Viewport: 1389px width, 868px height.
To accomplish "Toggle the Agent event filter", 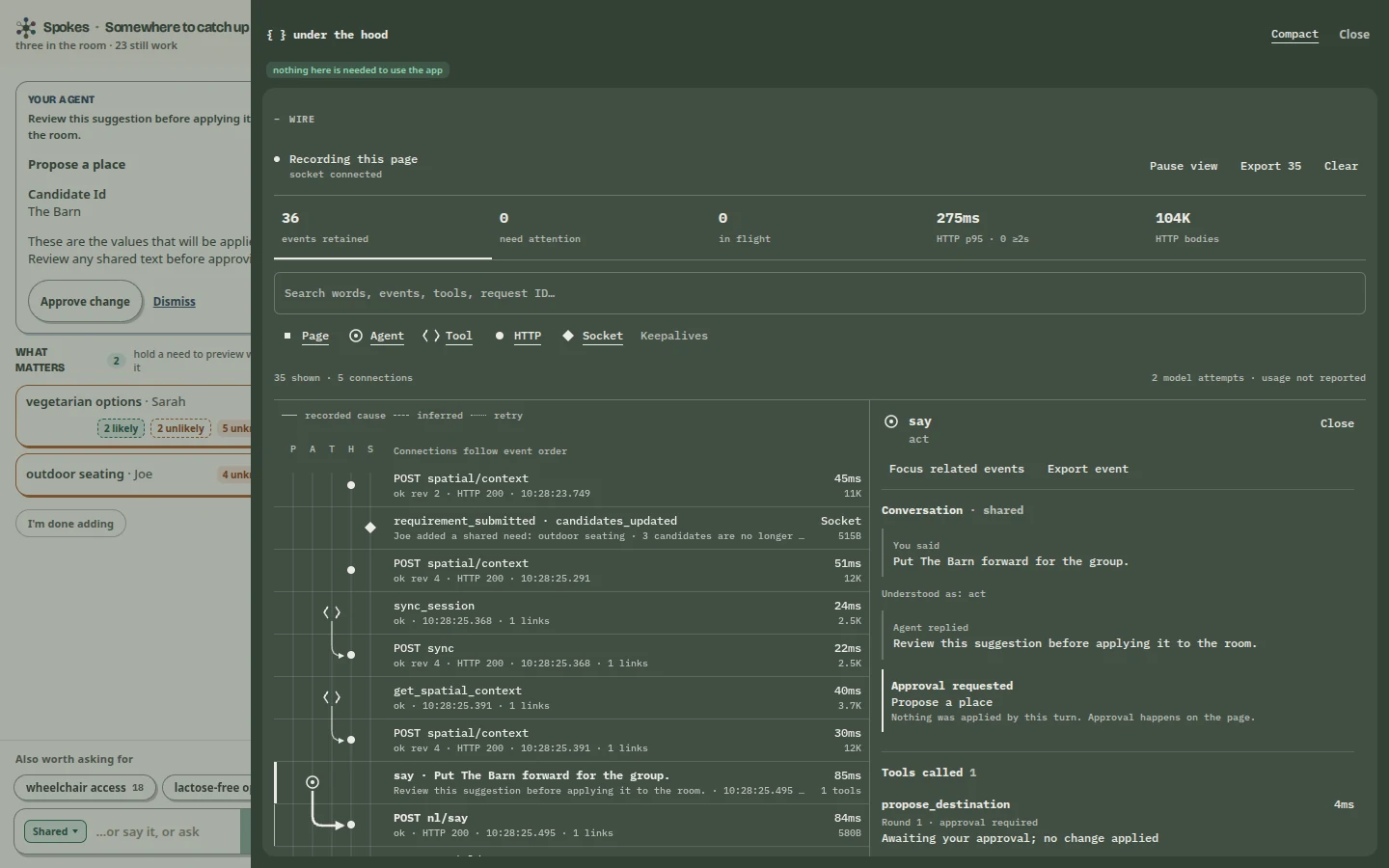I will click(376, 336).
